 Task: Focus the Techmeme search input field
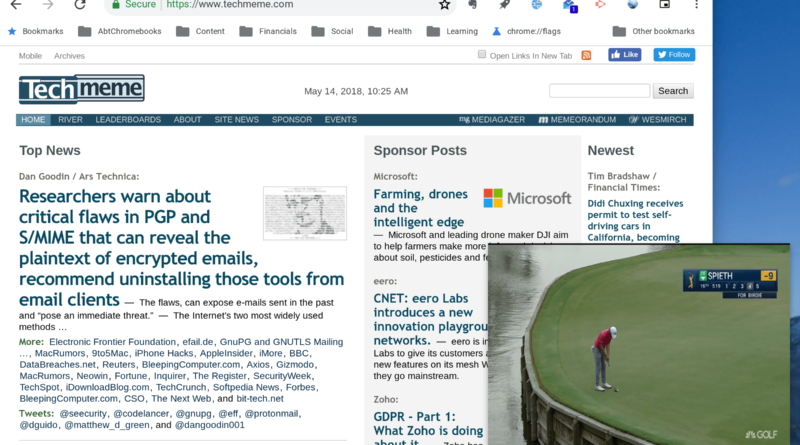599,91
